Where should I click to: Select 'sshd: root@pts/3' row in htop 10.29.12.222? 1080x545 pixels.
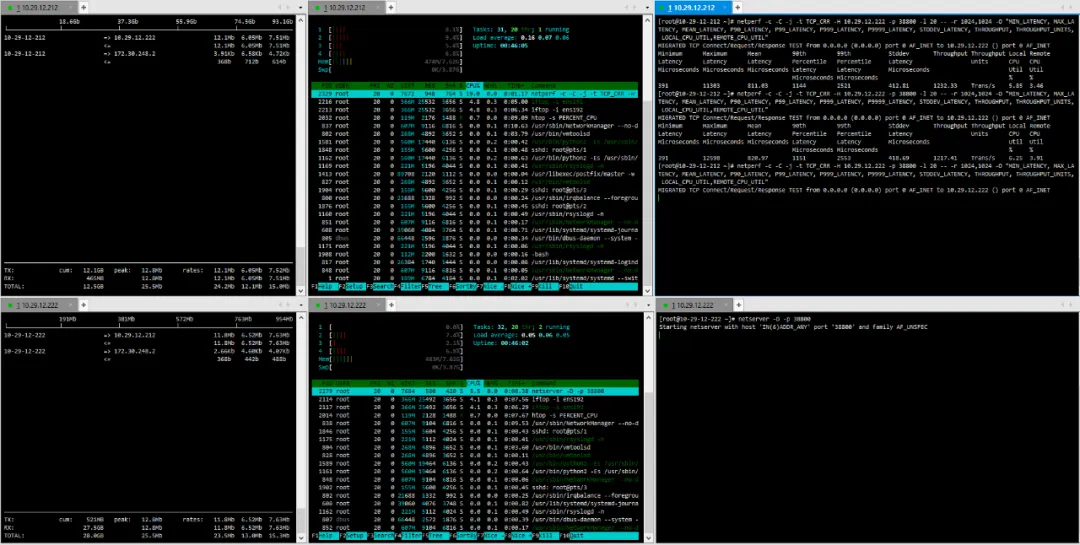475,488
